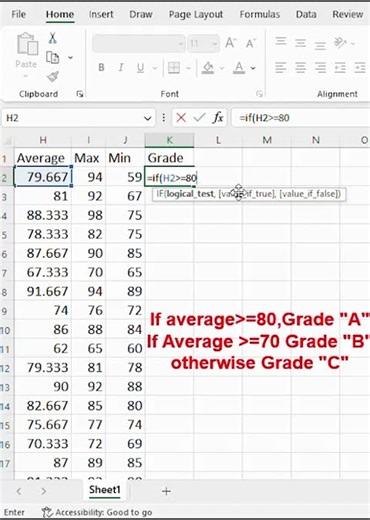Switch to the Draw tab
This screenshot has width=370, height=520.
coord(141,14)
